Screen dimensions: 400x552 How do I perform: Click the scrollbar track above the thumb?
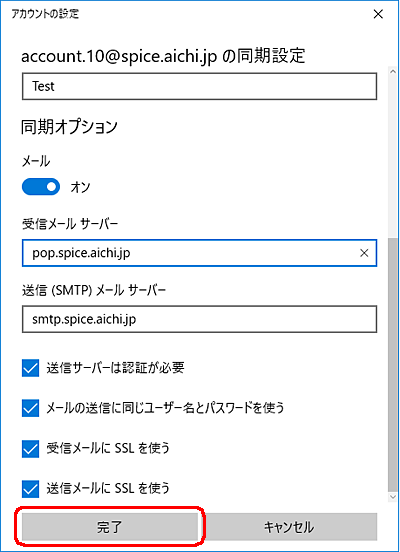point(393,157)
